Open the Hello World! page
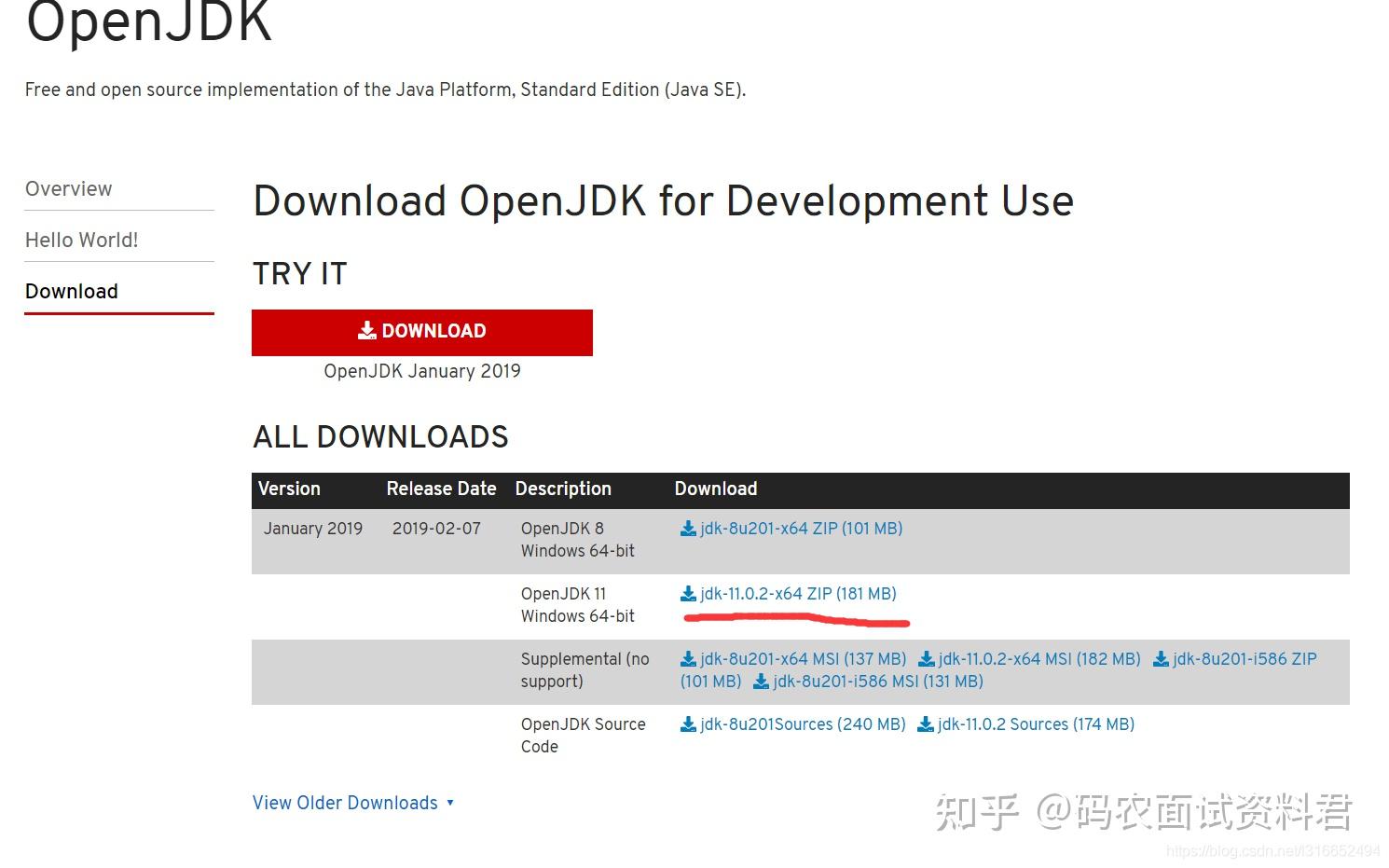Viewport: 1389px width, 868px height. click(x=81, y=240)
